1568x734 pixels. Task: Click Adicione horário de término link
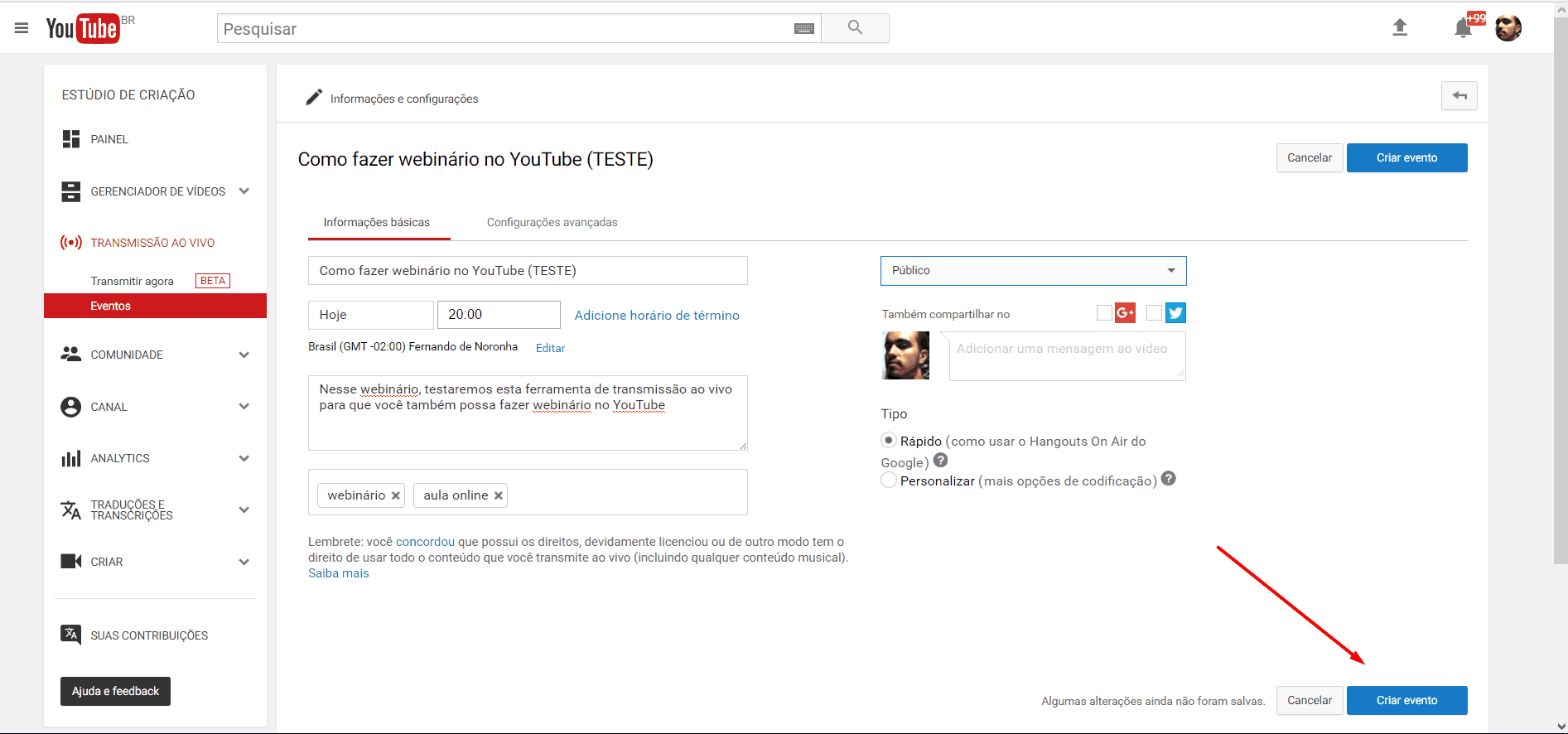657,315
